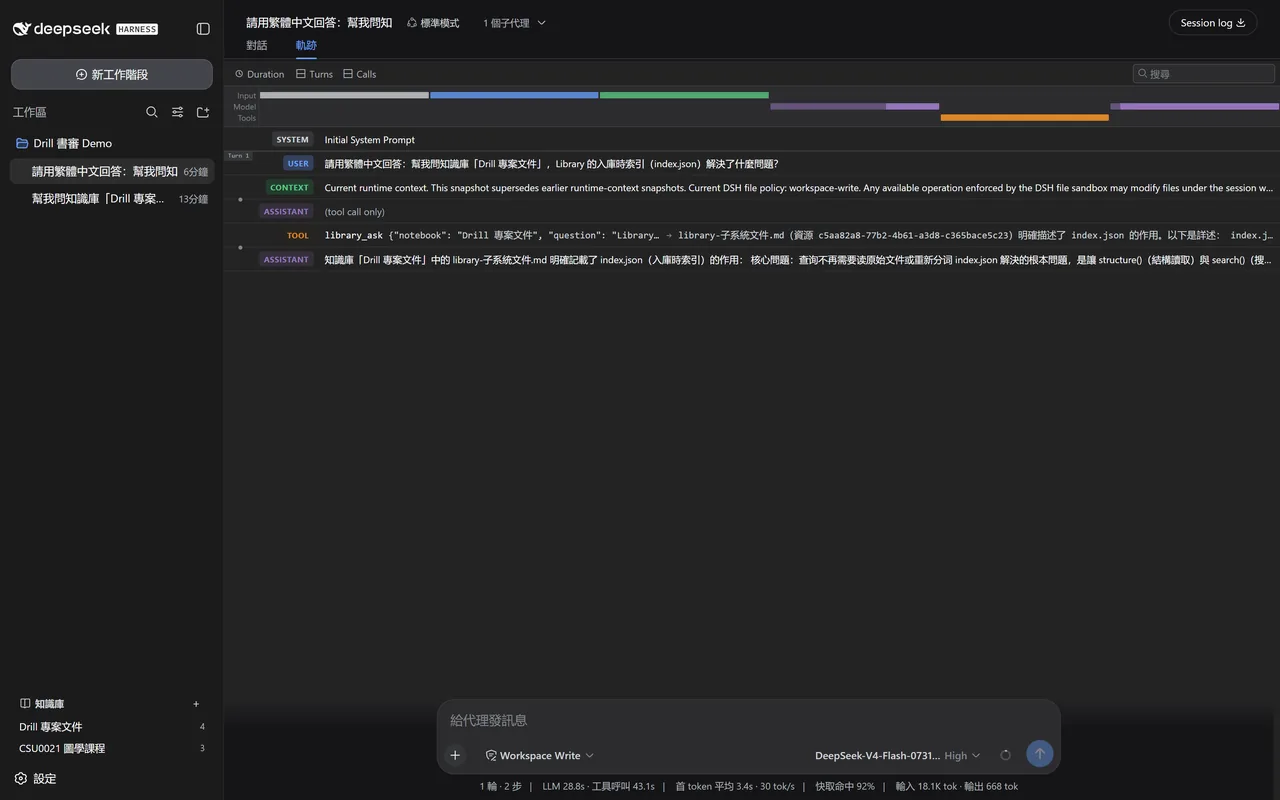Select the last ASSISTANT answer row
This screenshot has width=1280, height=800.
(751, 260)
